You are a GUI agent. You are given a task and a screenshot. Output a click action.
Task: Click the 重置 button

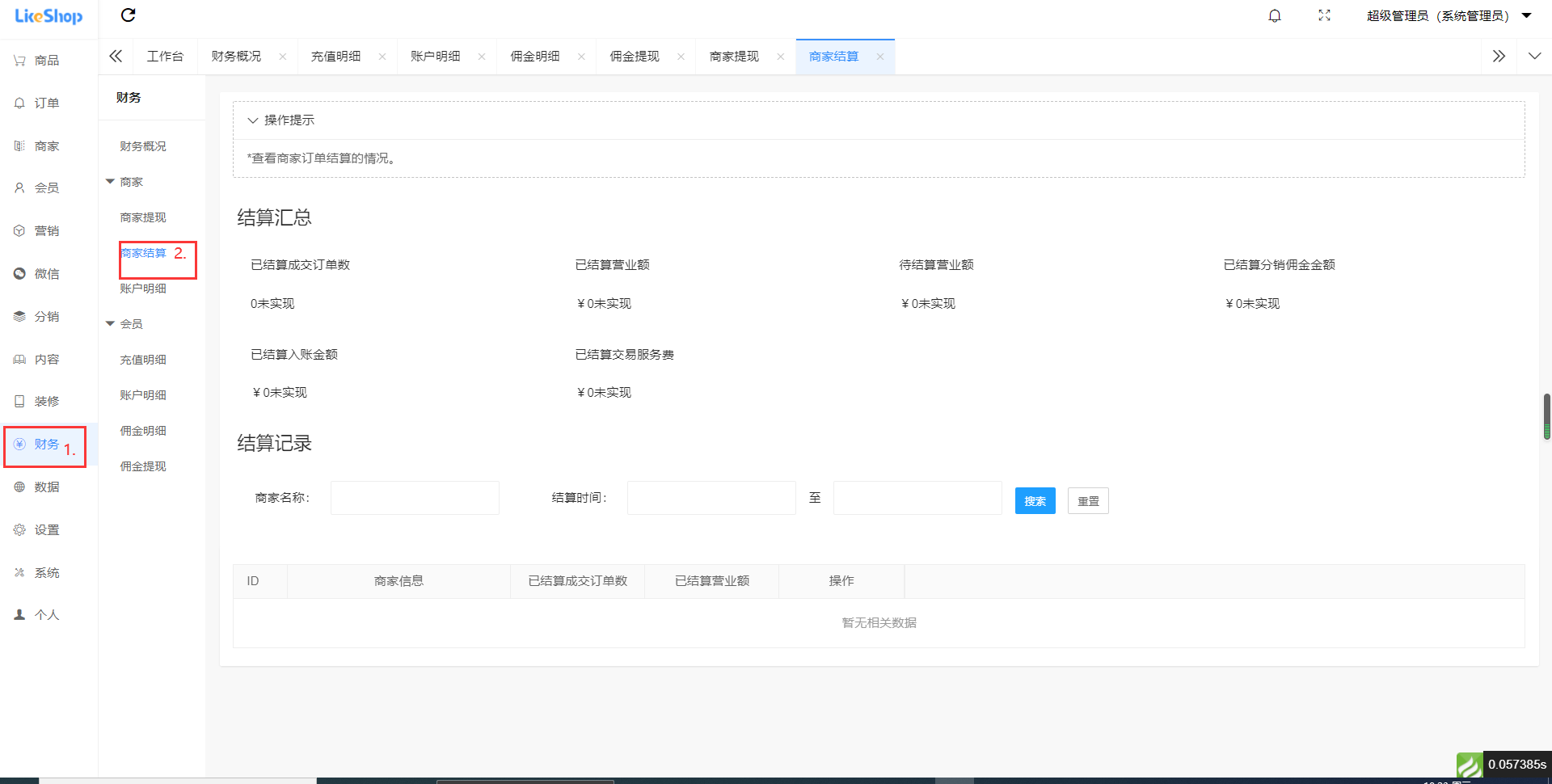click(x=1088, y=501)
